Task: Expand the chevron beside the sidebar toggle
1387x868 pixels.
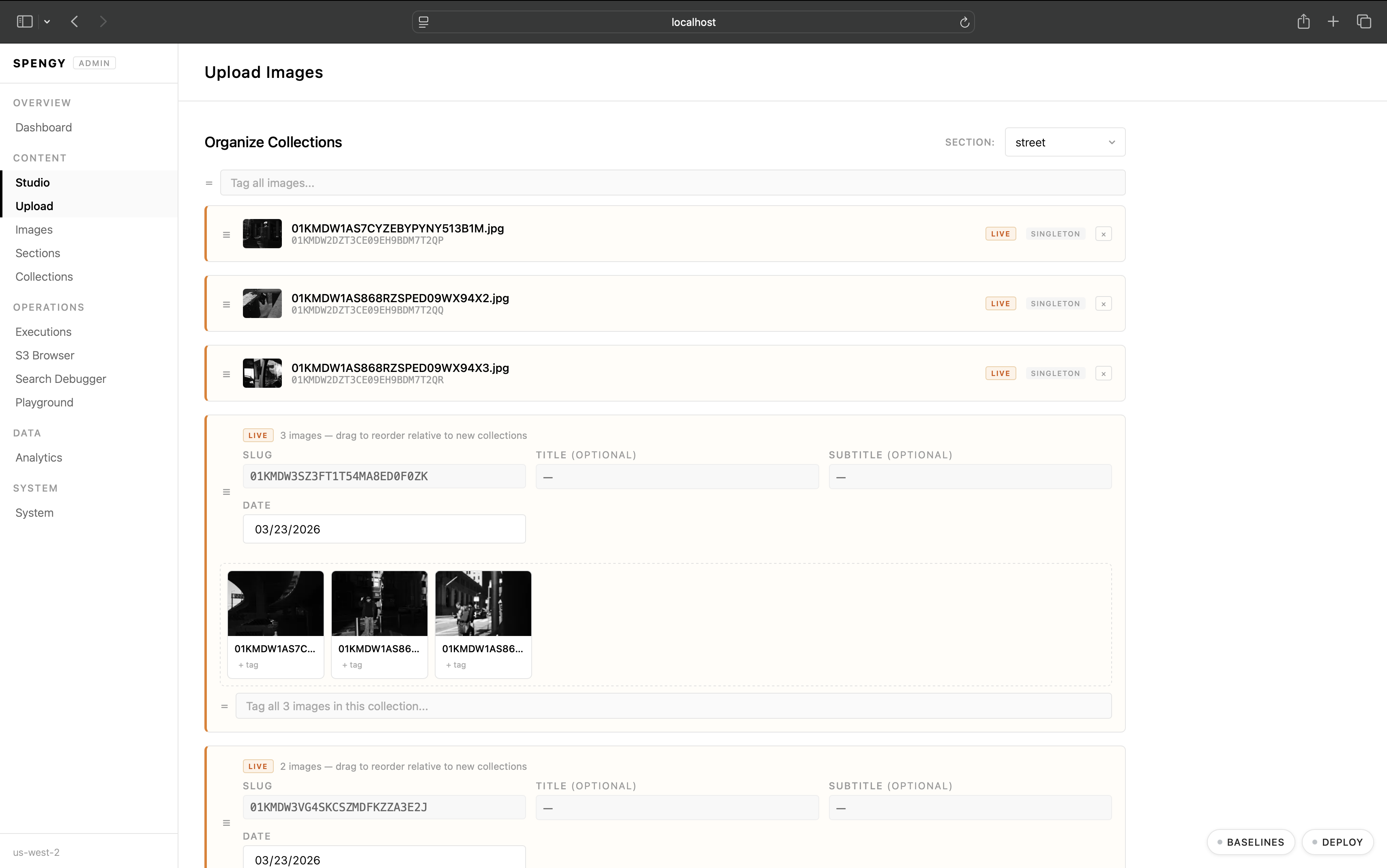Action: pyautogui.click(x=47, y=21)
